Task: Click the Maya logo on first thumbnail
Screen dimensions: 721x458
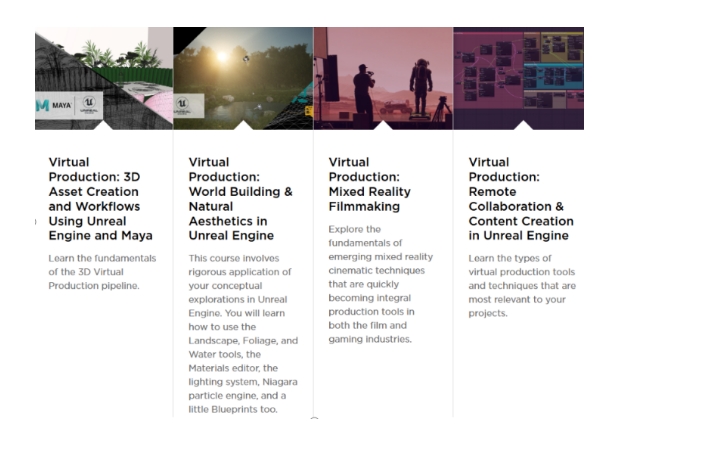Action: point(54,105)
